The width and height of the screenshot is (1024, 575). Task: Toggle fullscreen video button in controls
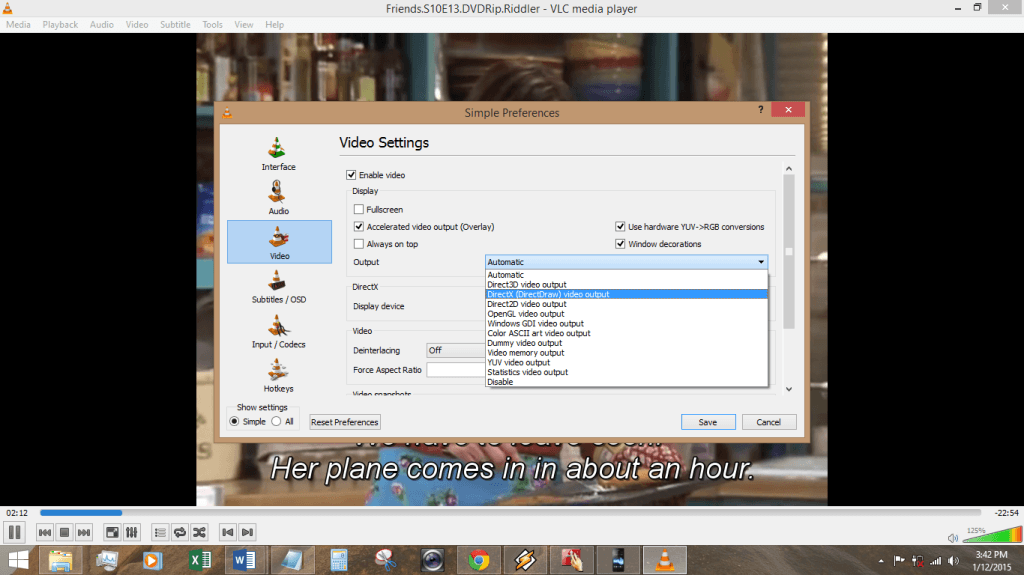pyautogui.click(x=112, y=533)
